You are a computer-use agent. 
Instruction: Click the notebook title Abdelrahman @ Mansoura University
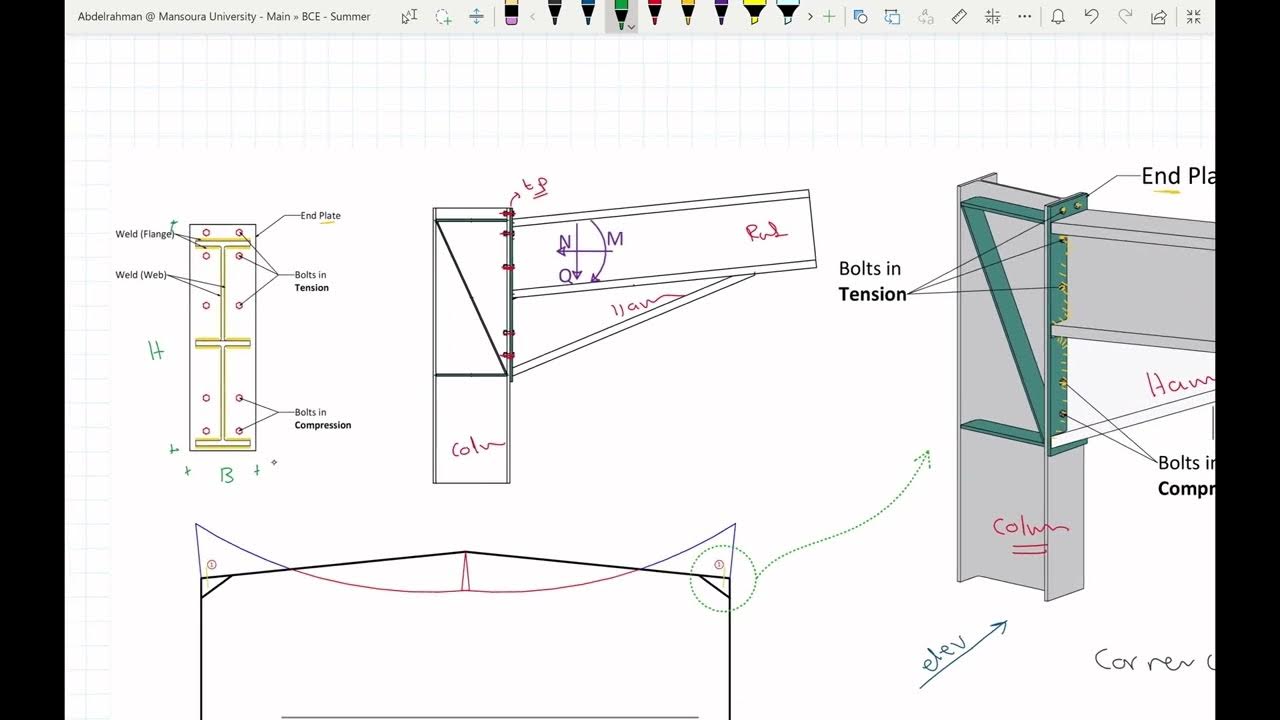click(167, 16)
